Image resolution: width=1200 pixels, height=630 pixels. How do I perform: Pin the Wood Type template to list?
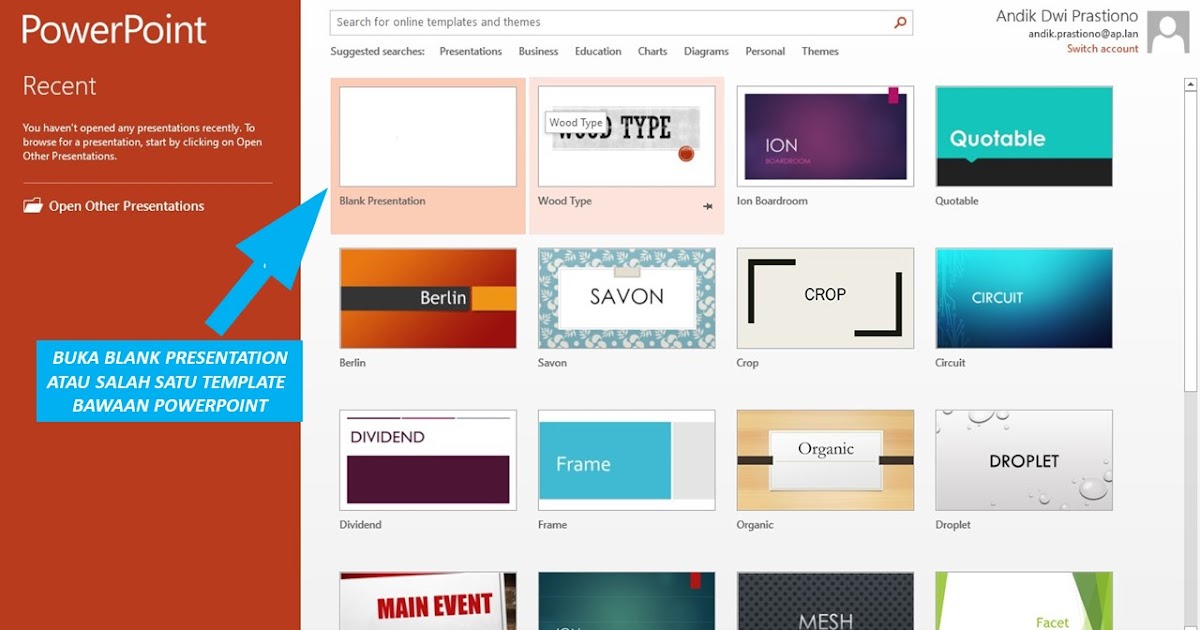click(708, 206)
